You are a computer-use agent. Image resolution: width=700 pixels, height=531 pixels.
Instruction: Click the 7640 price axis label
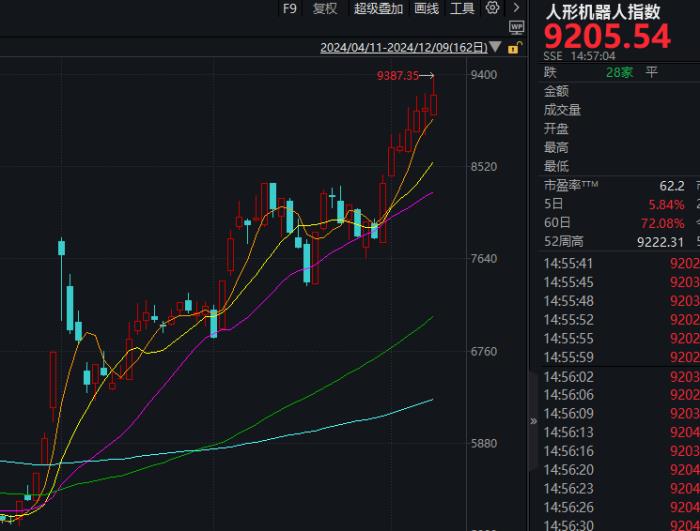484,259
